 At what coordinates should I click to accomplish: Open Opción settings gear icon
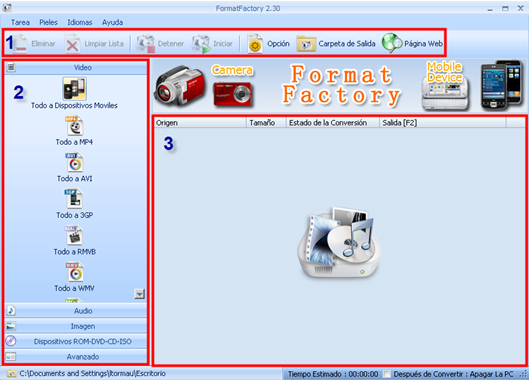255,44
